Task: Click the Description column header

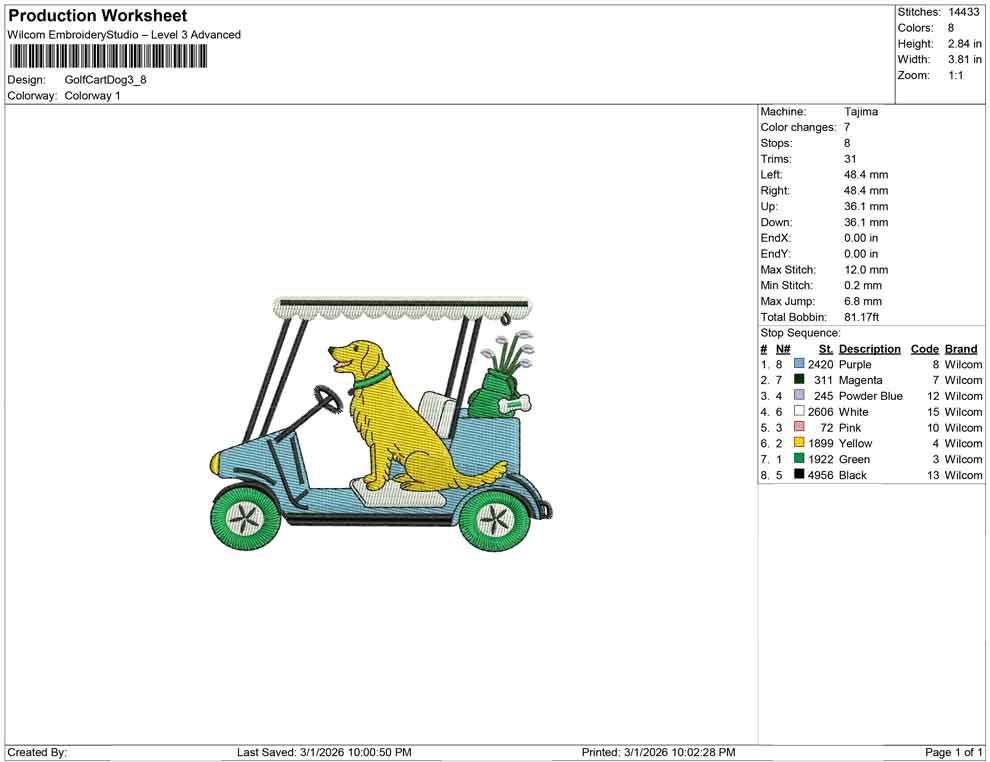Action: click(x=869, y=348)
